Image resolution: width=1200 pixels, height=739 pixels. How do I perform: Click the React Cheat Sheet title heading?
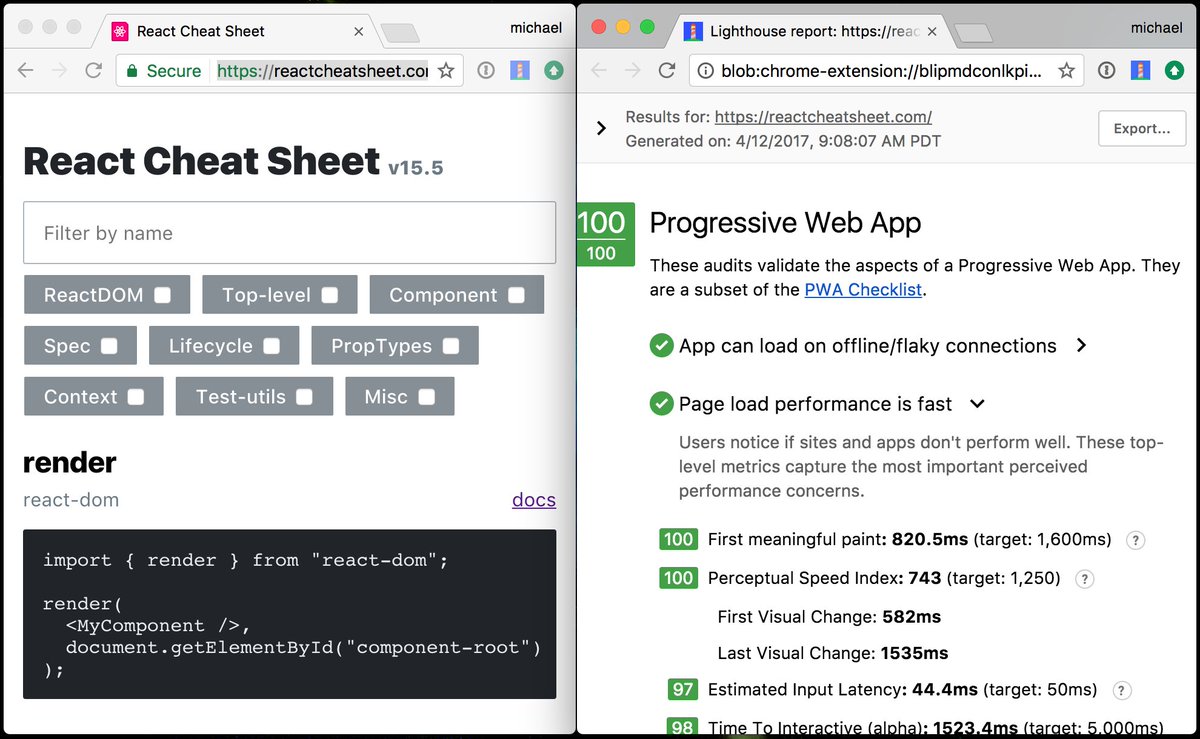(201, 161)
